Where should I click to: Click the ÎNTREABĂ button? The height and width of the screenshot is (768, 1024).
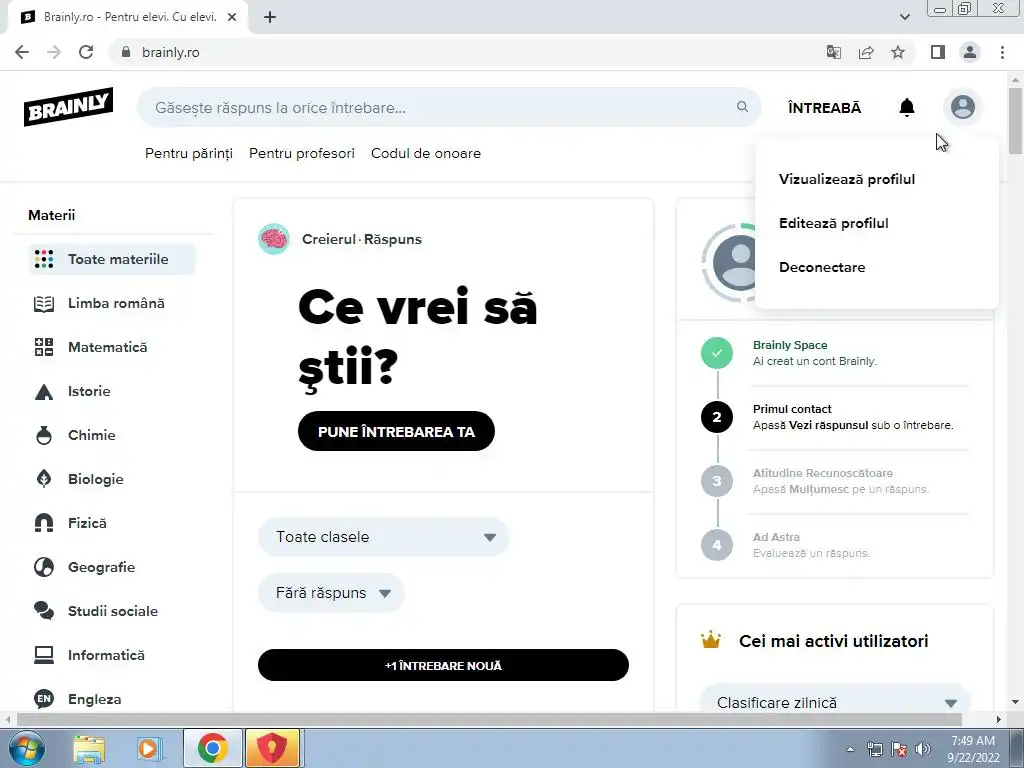click(824, 108)
